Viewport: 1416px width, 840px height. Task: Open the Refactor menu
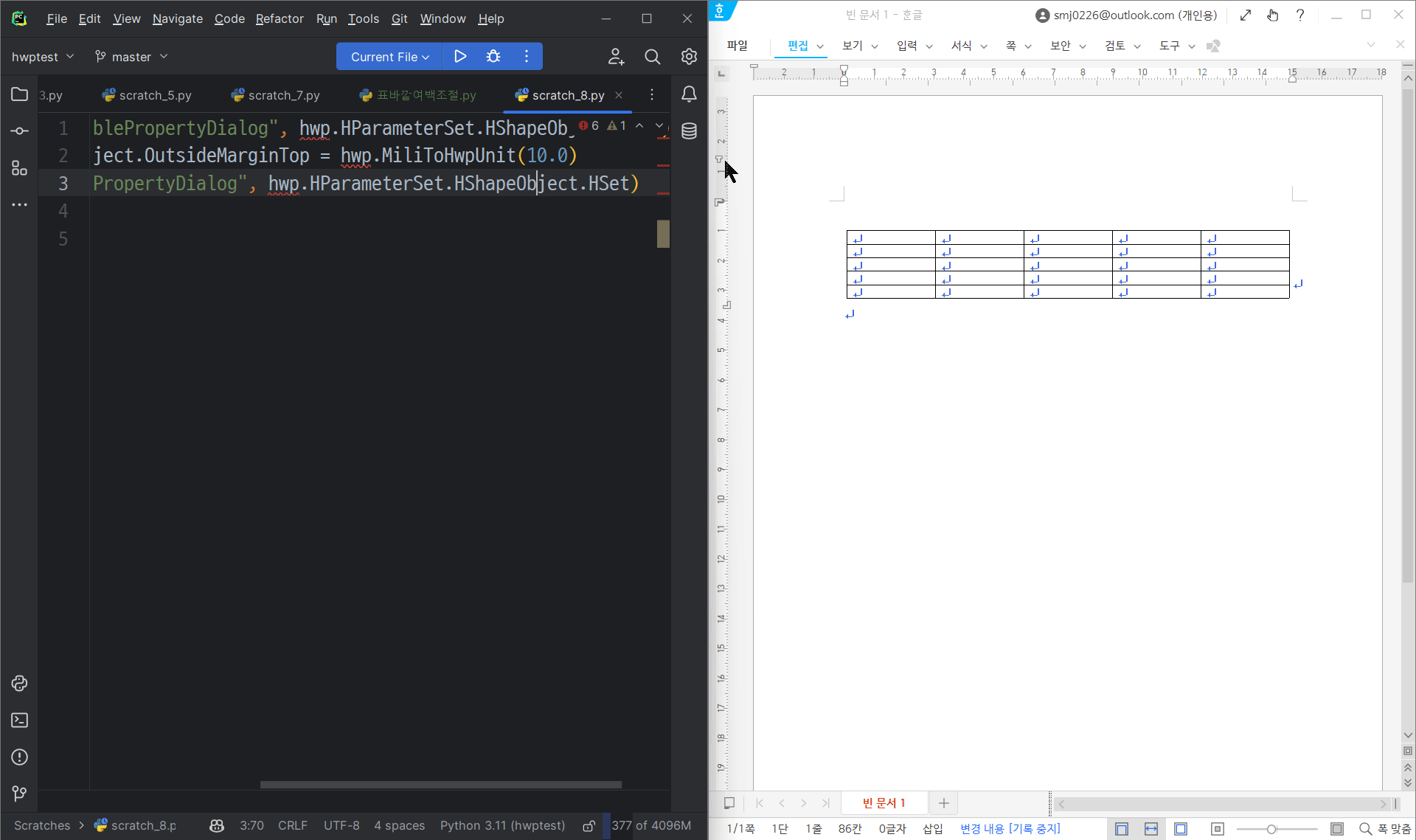[279, 19]
